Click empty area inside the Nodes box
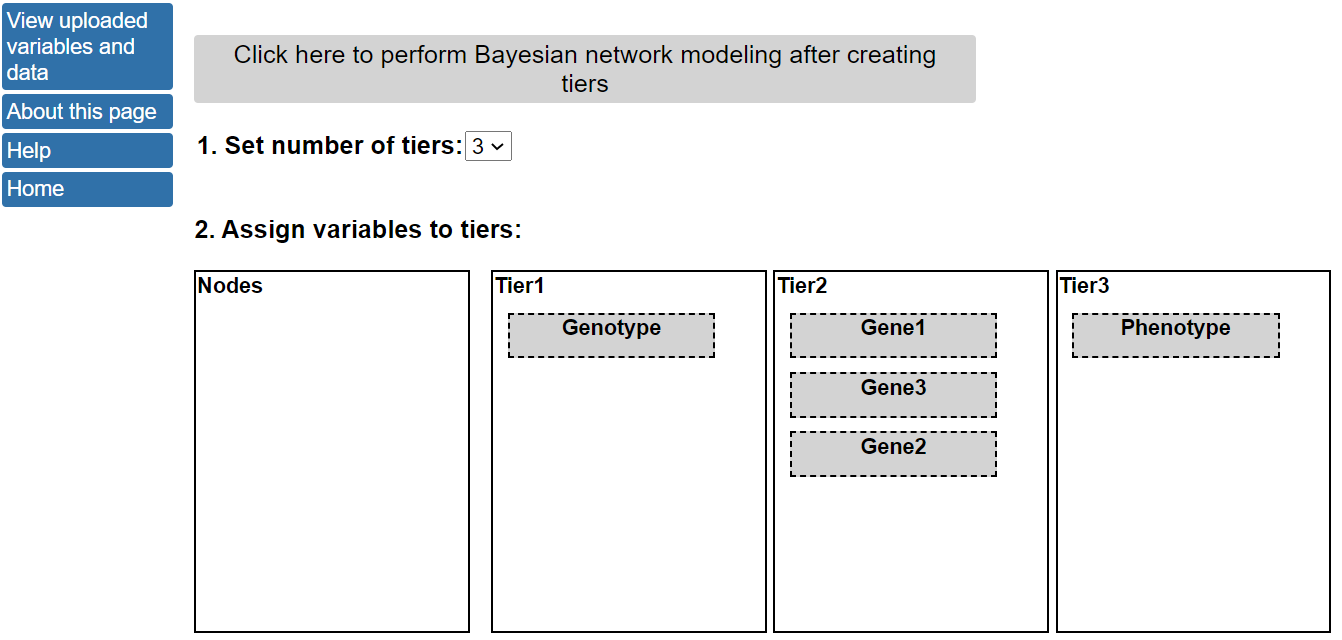Viewport: 1342px width, 640px height. (331, 460)
